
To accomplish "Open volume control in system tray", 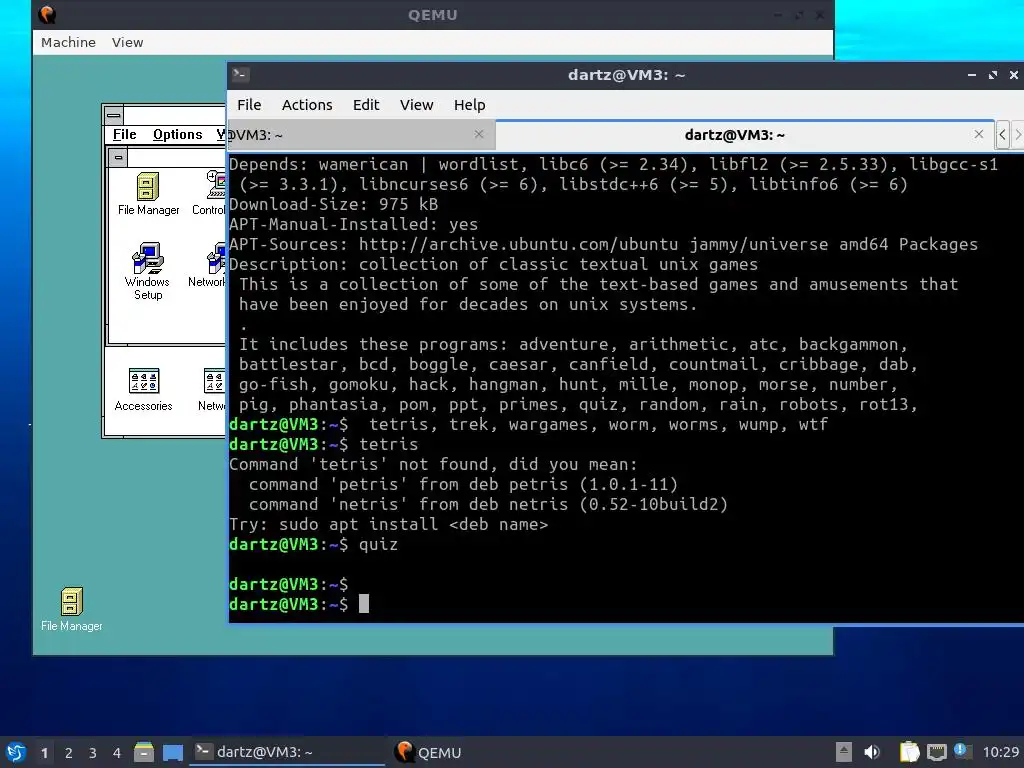I will point(872,752).
